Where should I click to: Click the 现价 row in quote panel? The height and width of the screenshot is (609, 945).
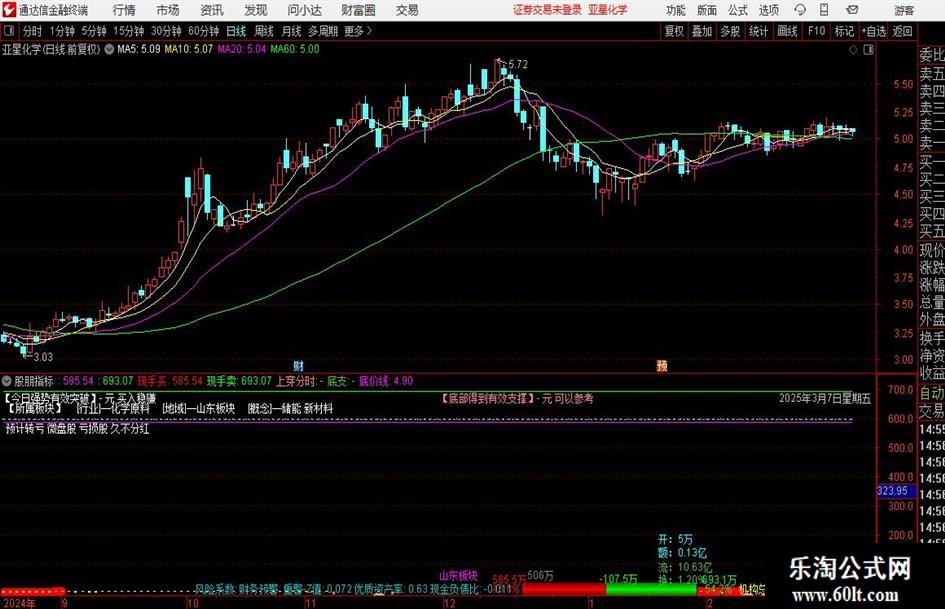(932, 250)
